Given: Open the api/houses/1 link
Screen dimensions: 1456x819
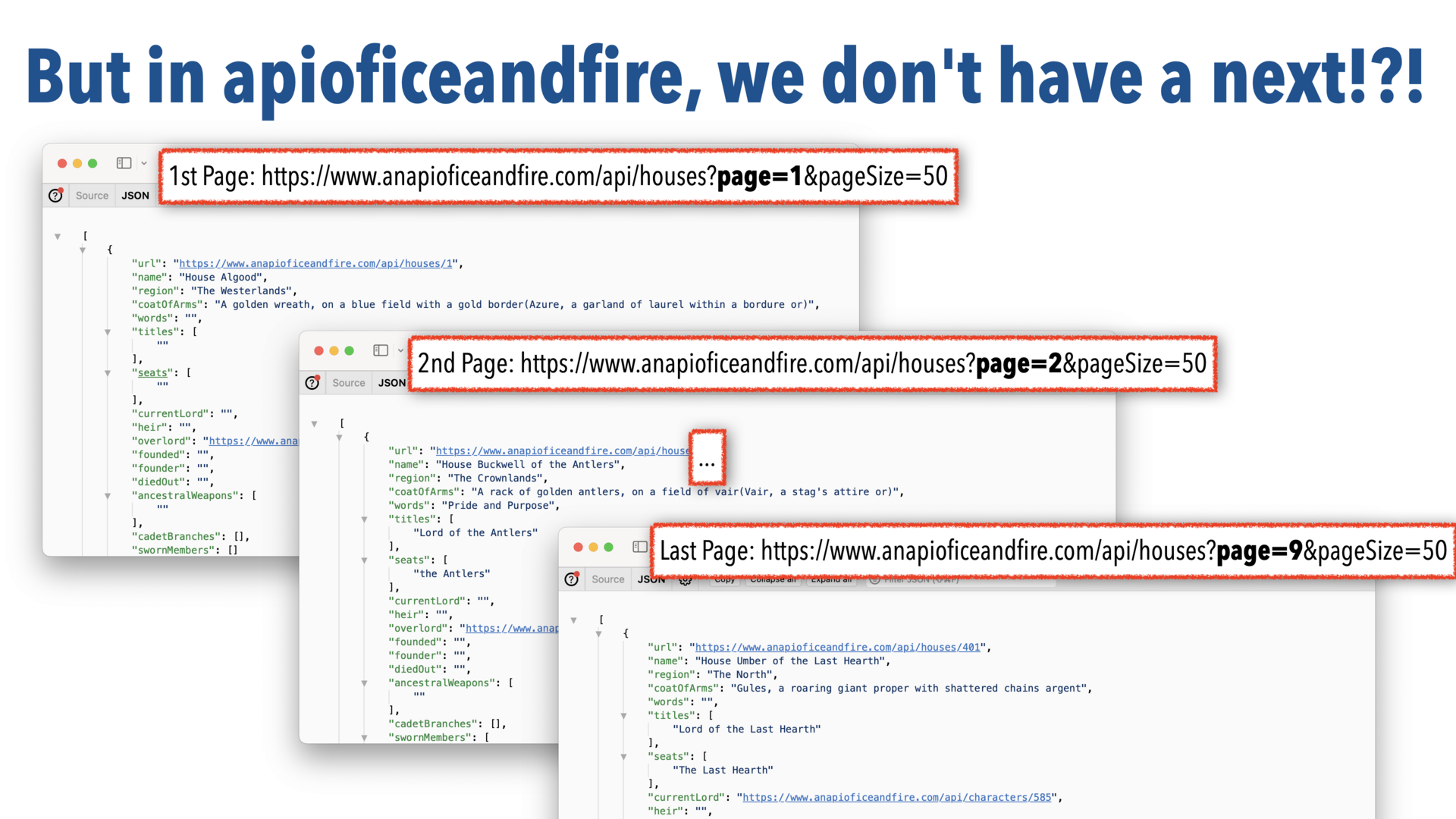Looking at the screenshot, I should tap(315, 264).
